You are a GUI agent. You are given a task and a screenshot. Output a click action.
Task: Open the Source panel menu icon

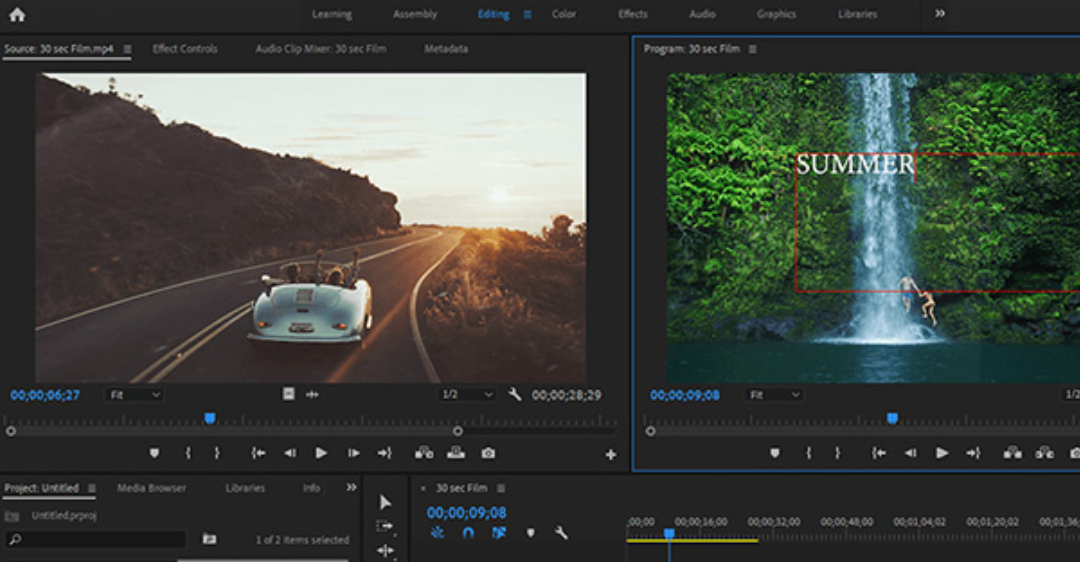point(127,49)
